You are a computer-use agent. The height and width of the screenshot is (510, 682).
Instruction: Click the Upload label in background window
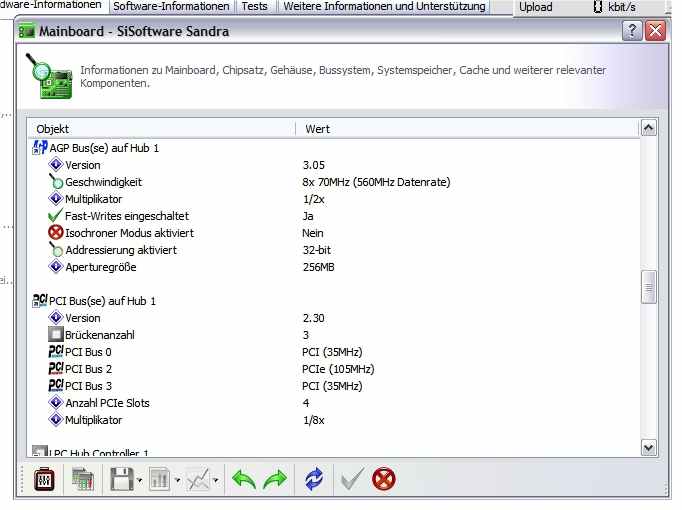click(535, 7)
